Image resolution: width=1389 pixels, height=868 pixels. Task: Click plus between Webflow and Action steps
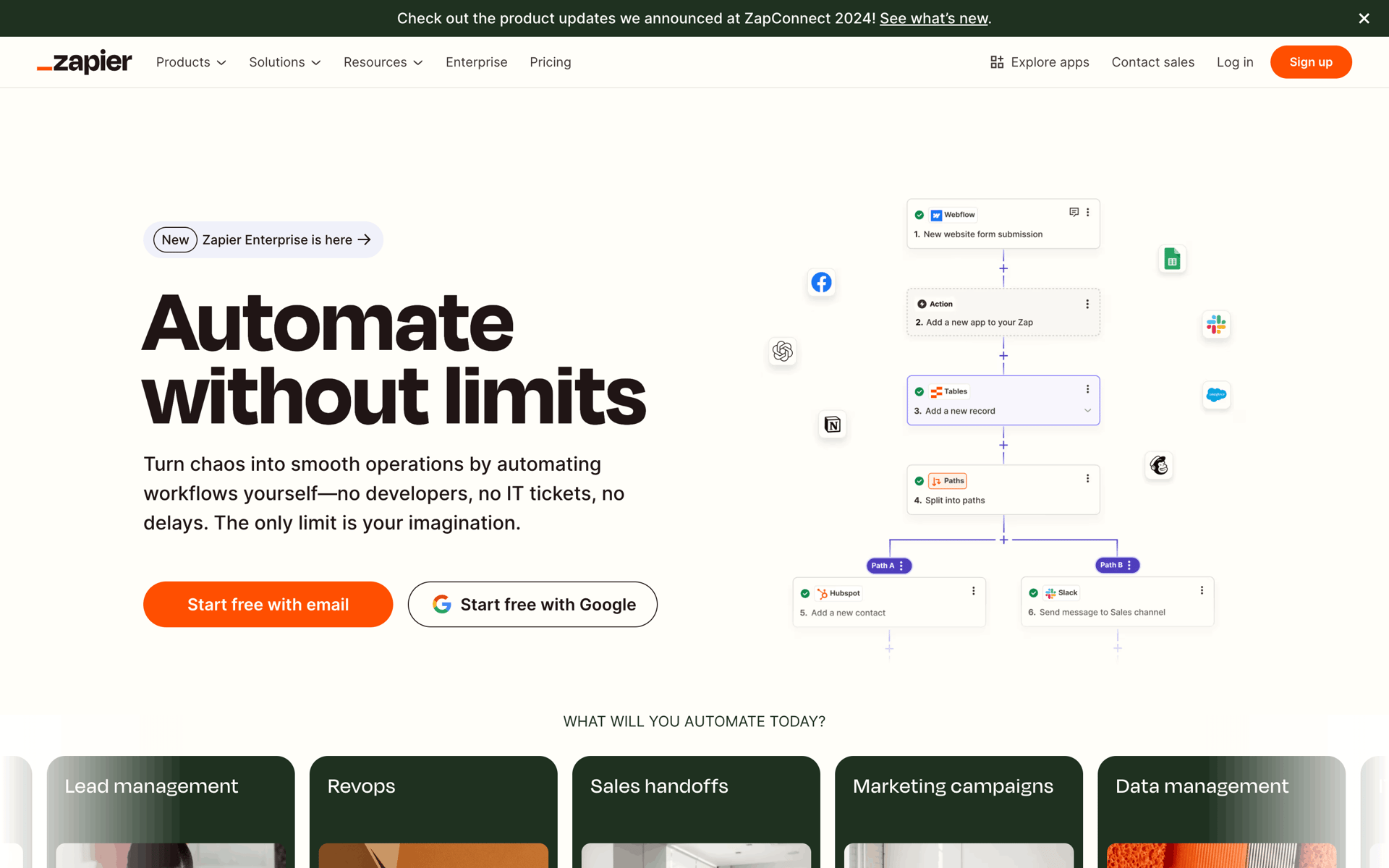tap(1003, 268)
